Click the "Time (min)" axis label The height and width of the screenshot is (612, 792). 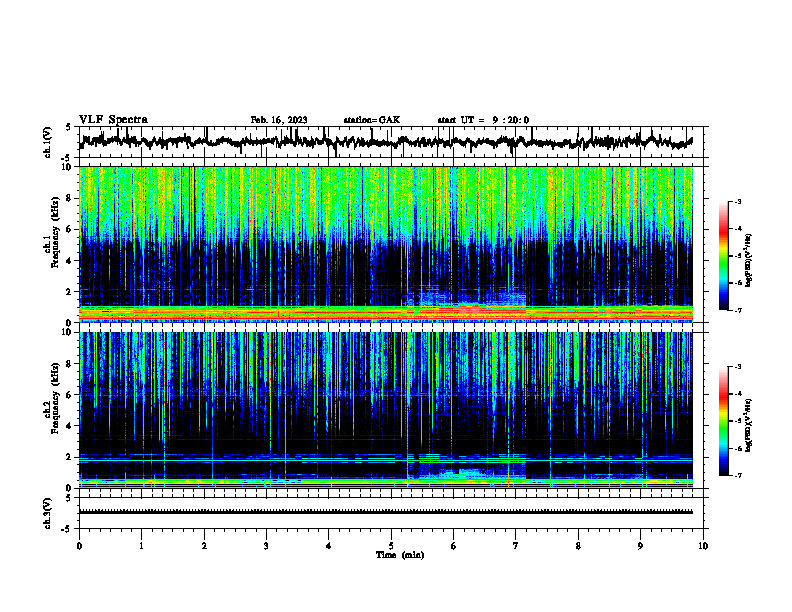pyautogui.click(x=400, y=555)
